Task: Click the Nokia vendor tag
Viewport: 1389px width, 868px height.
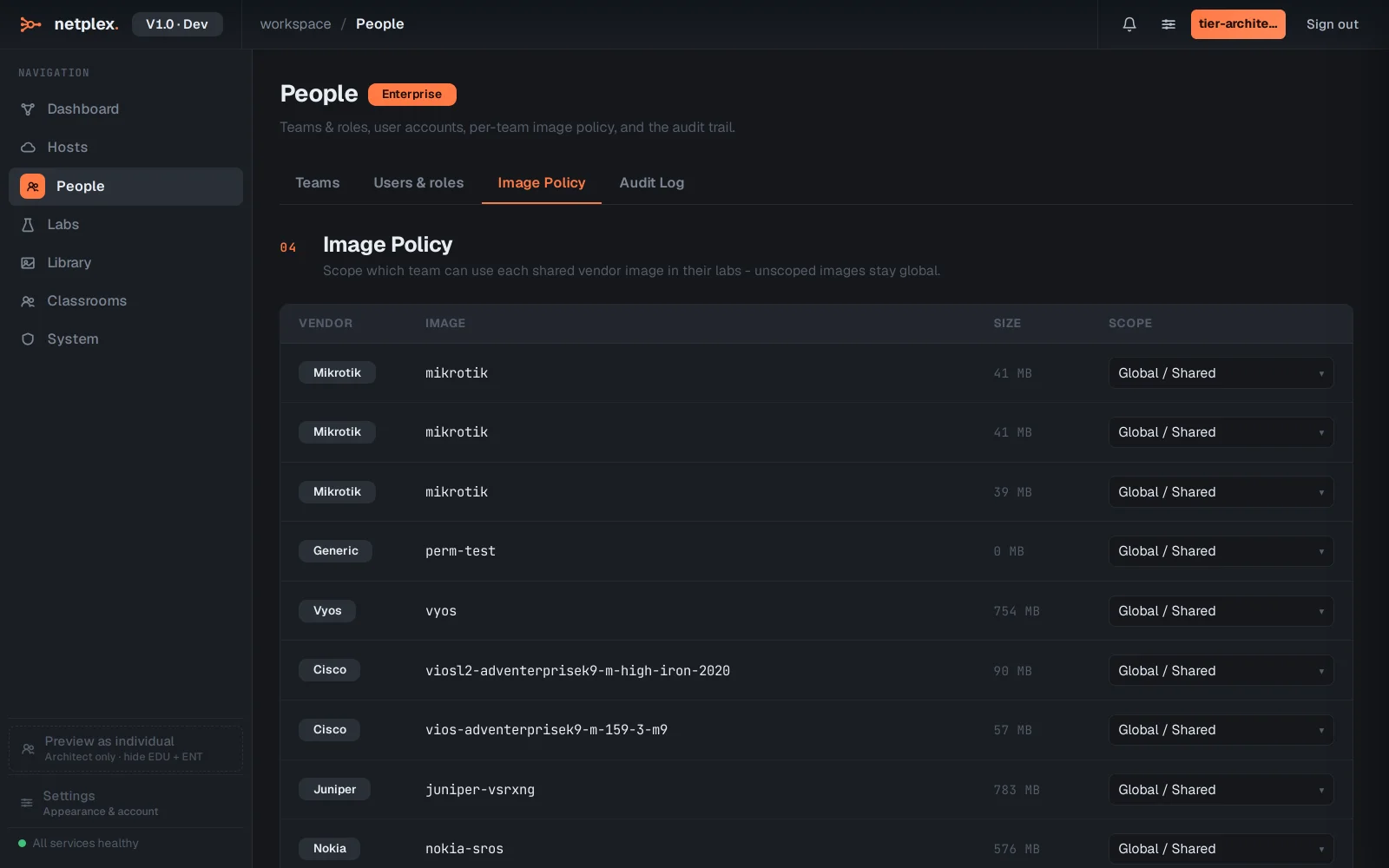Action: click(329, 849)
